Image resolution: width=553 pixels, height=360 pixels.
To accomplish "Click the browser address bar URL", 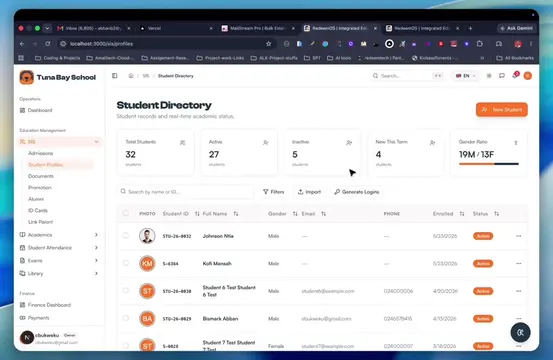I will [x=101, y=44].
